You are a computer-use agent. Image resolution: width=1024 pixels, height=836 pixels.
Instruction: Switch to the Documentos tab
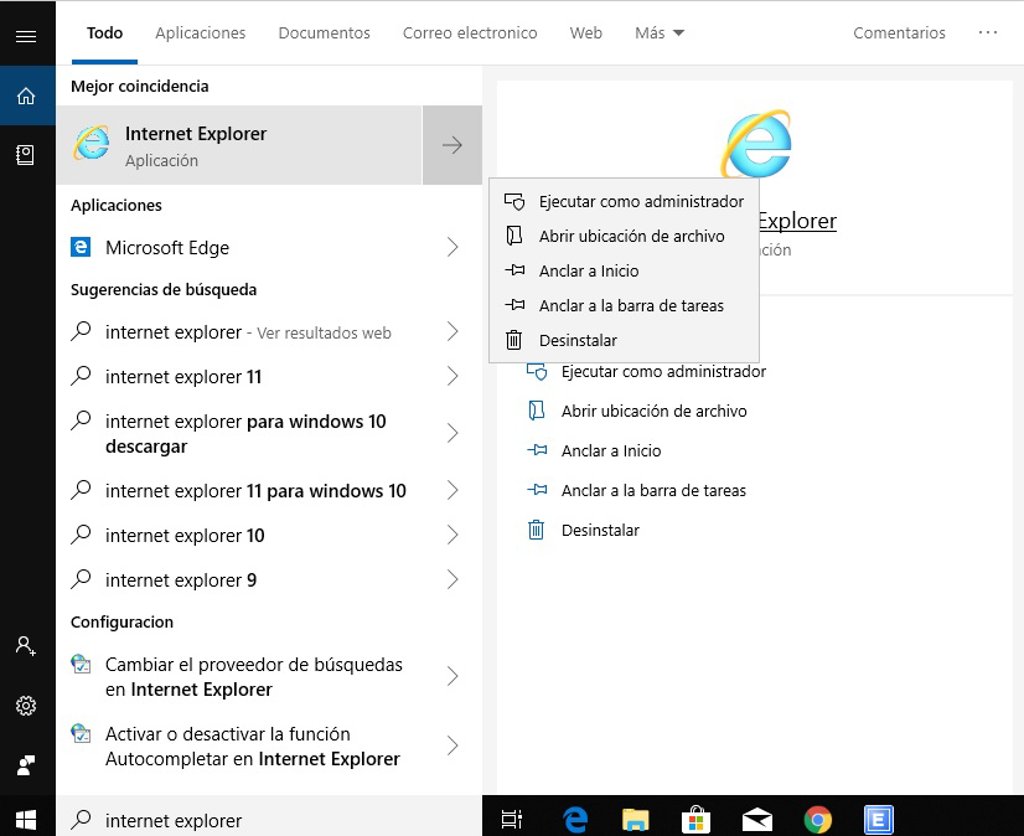tap(324, 33)
